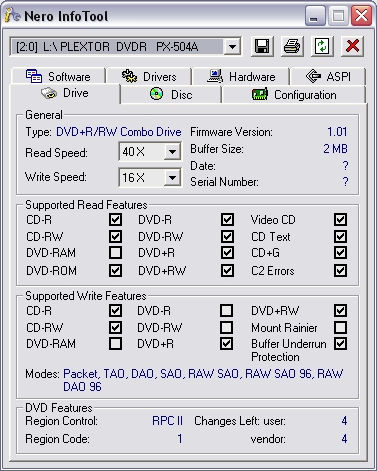Toggle Buffer Underrun Protection checkbox
Viewport: 377px width, 471px height.
point(340,344)
